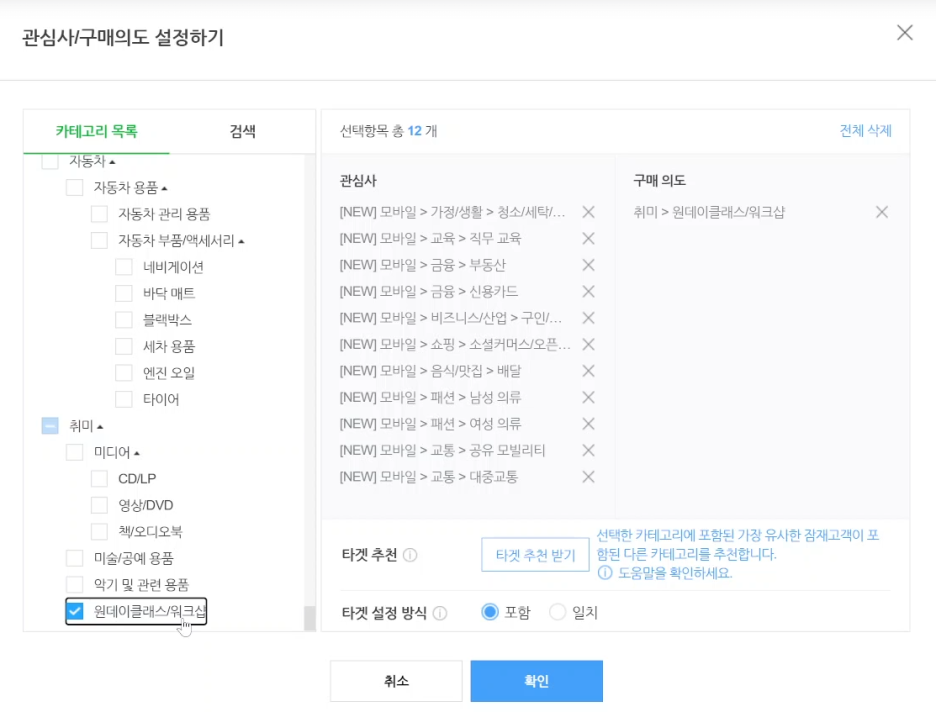
Task: Switch to the 검색 tab
Action: [242, 131]
